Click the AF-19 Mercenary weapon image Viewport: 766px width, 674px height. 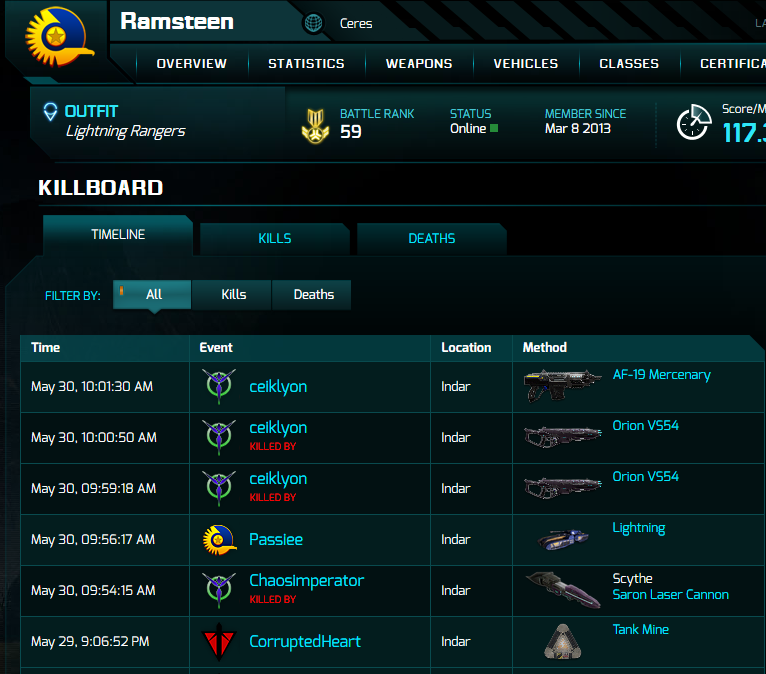click(562, 385)
